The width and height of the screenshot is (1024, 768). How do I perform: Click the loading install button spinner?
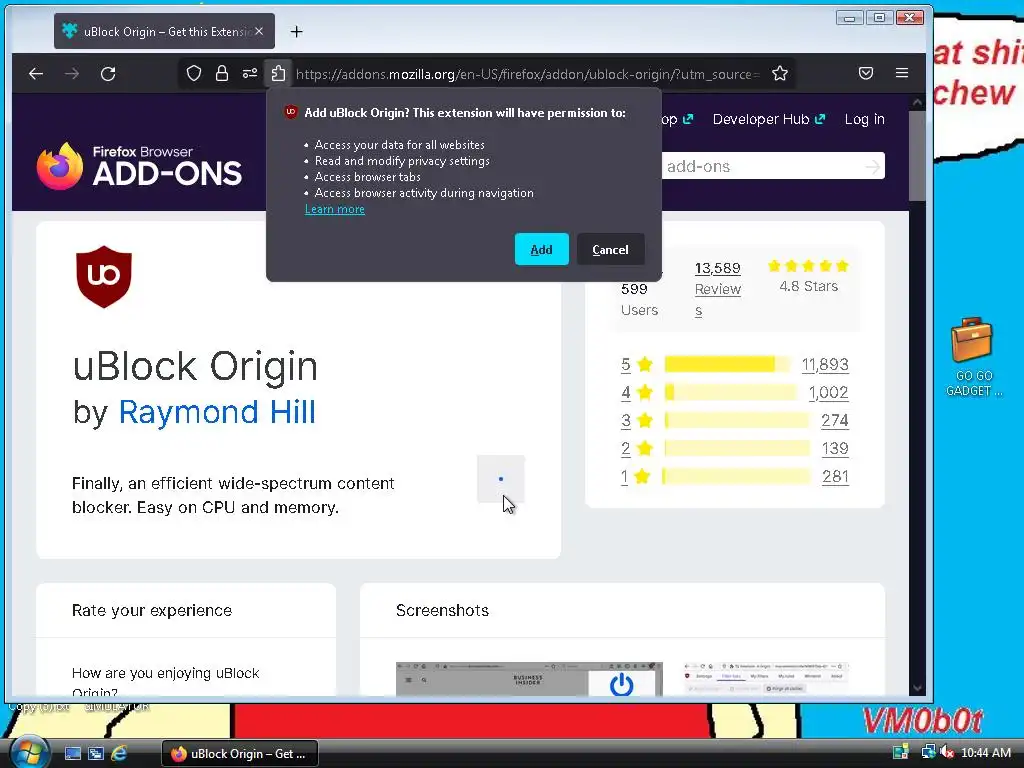pyautogui.click(x=501, y=479)
